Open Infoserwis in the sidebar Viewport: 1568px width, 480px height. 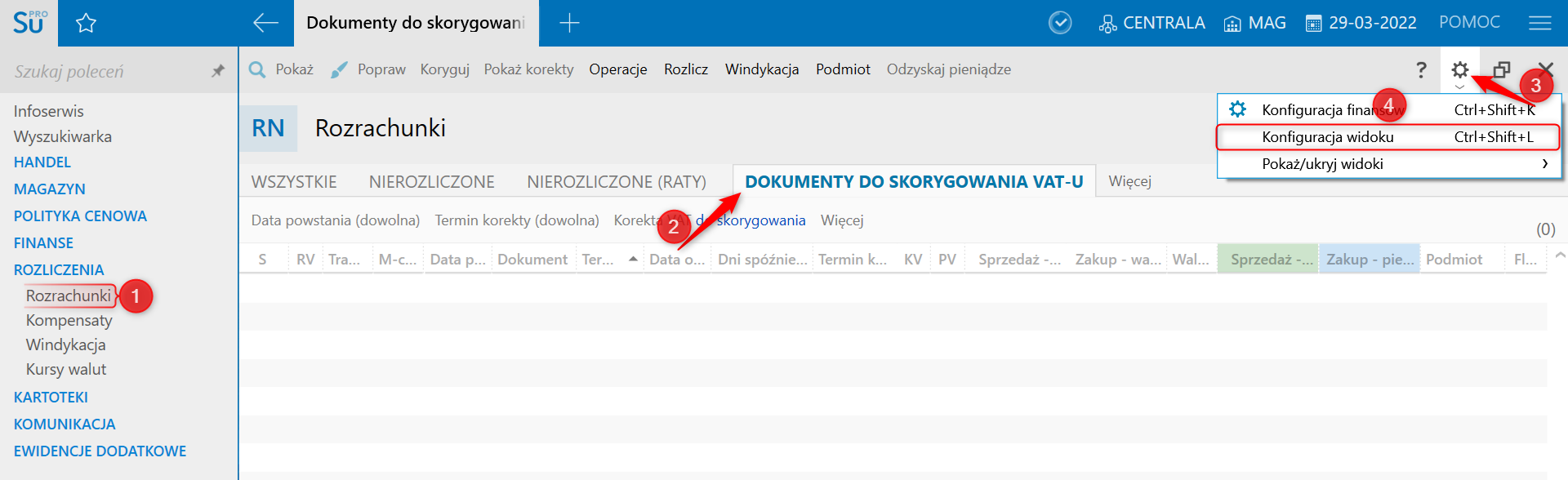48,111
